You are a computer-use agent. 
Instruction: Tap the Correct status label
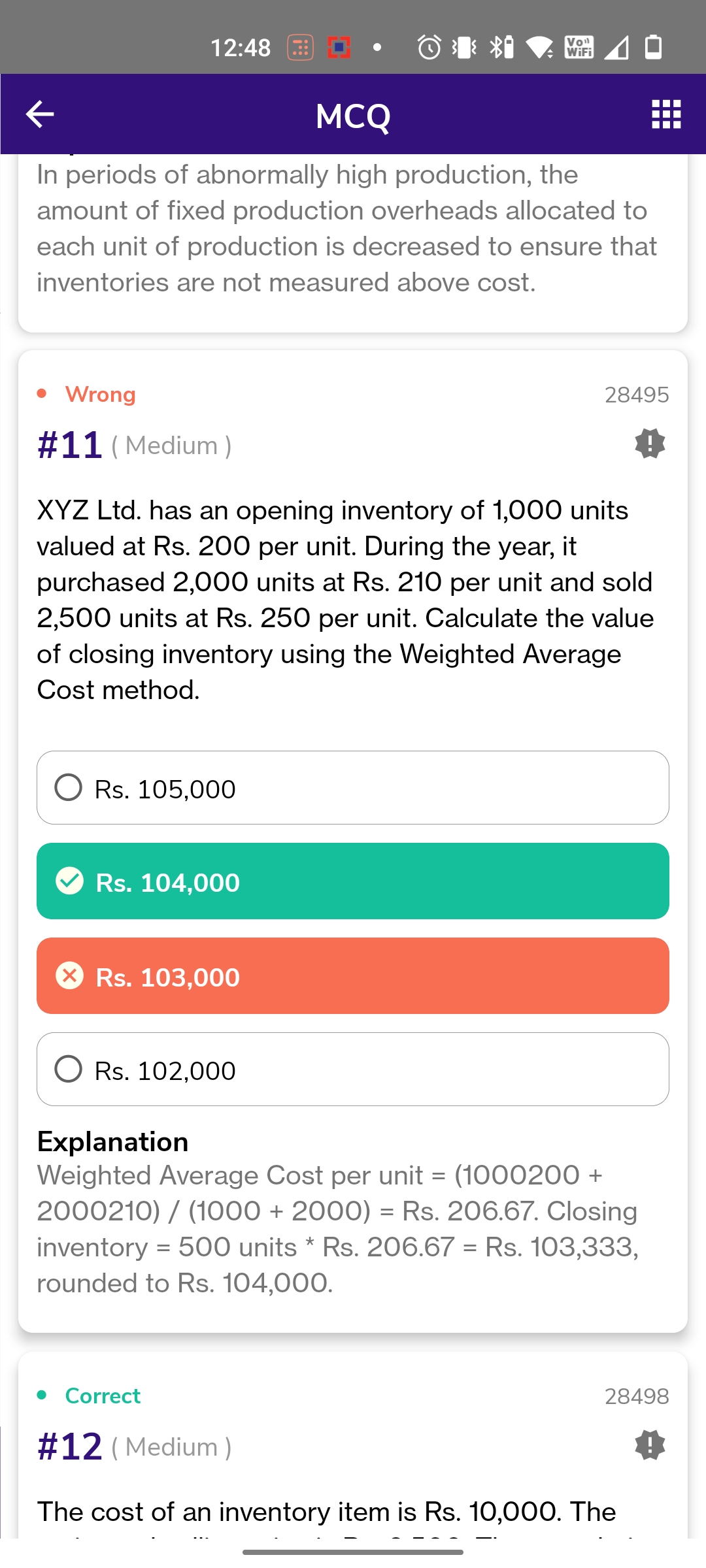pos(103,1396)
